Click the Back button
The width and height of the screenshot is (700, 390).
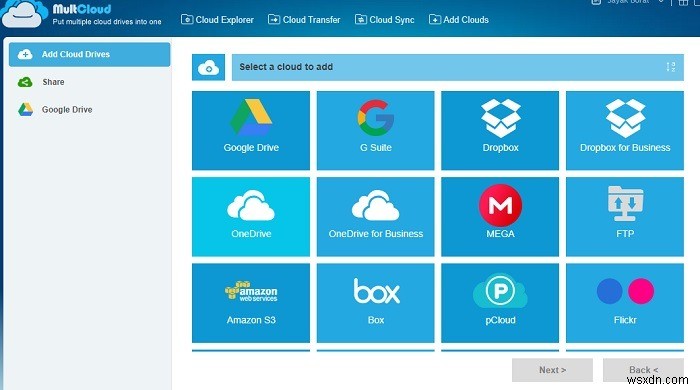643,370
